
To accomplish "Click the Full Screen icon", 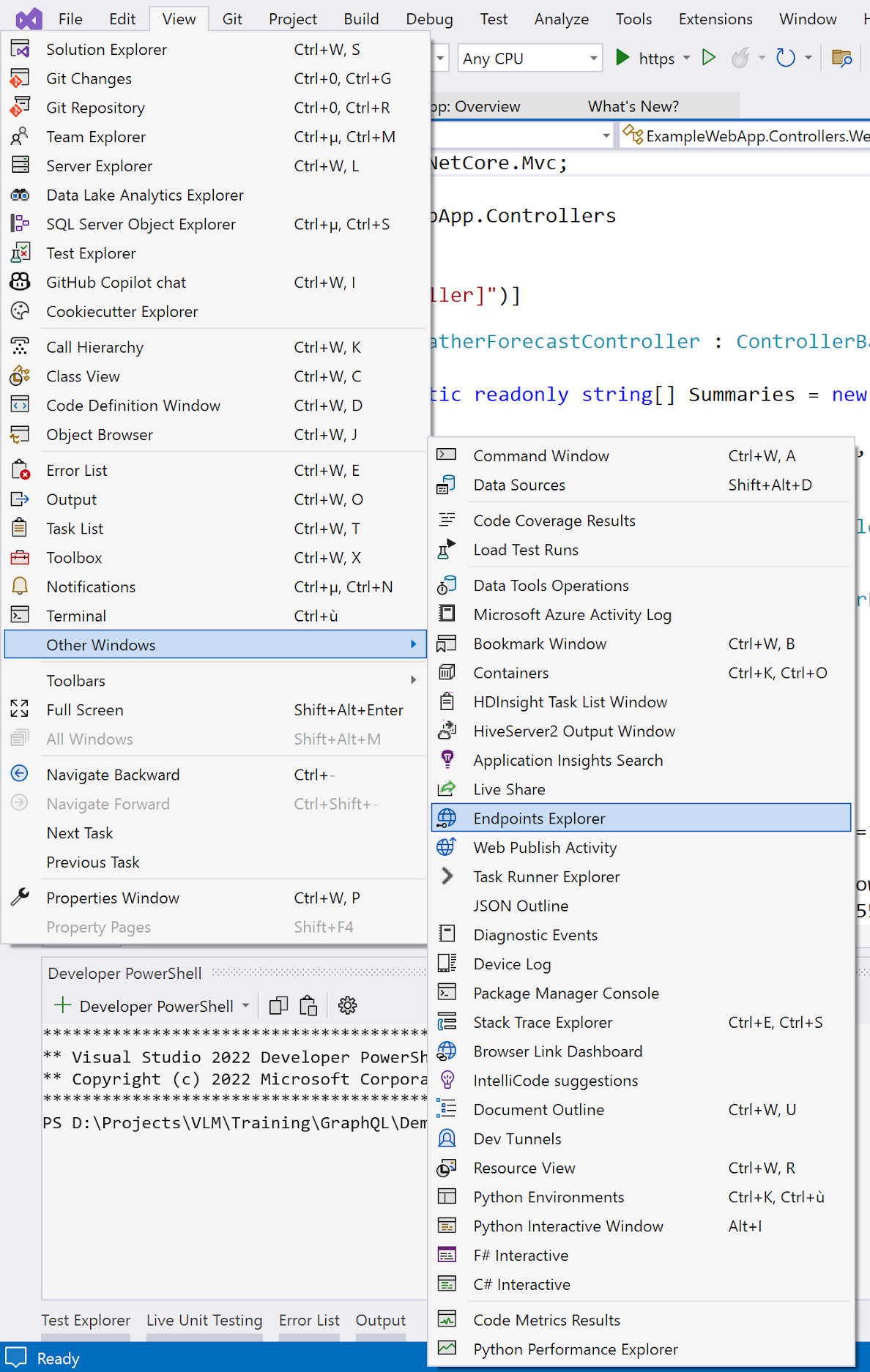I will pyautogui.click(x=21, y=709).
